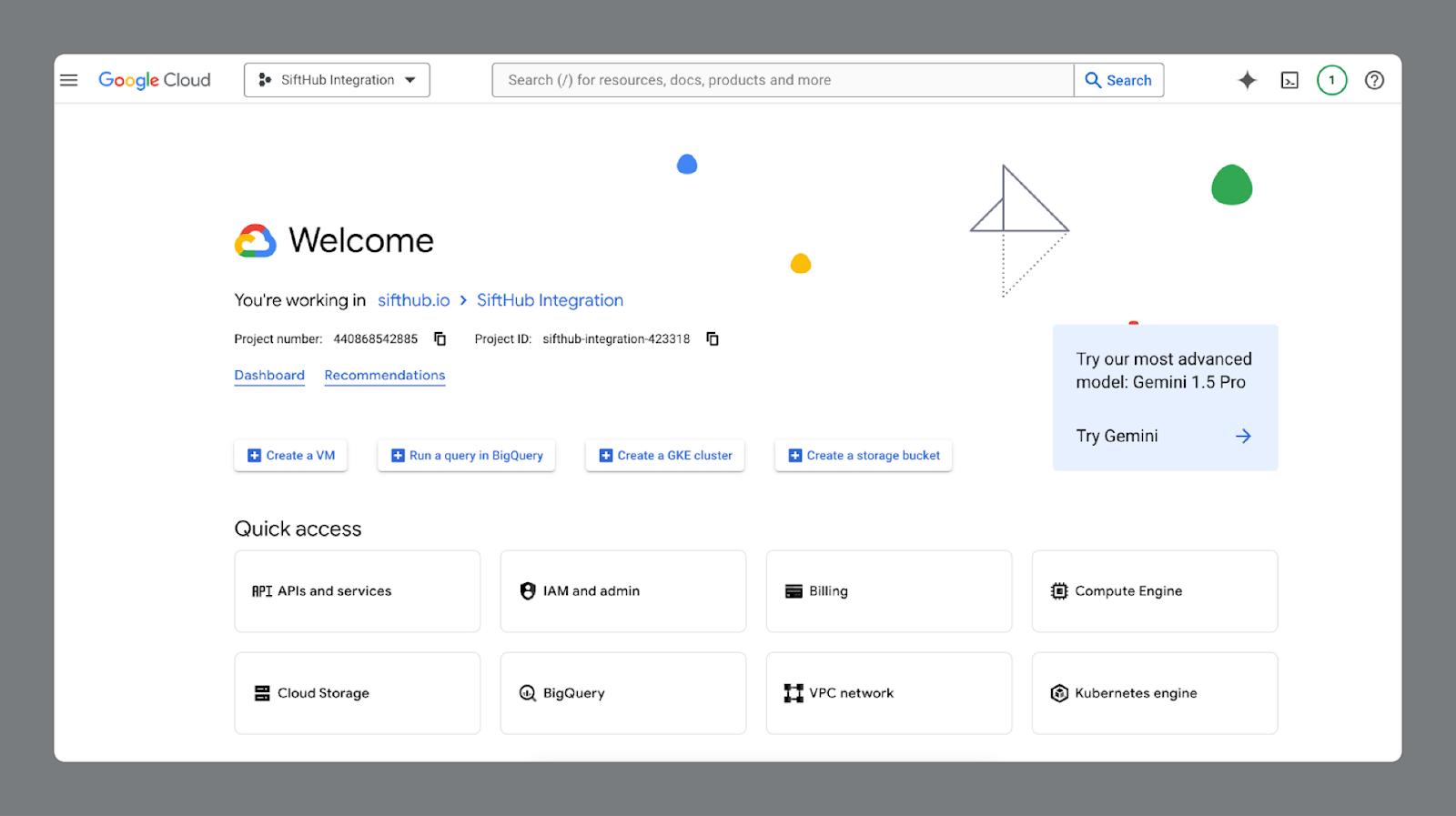The image size is (1456, 816).
Task: Open the sifthub.io organization link
Action: [x=414, y=300]
